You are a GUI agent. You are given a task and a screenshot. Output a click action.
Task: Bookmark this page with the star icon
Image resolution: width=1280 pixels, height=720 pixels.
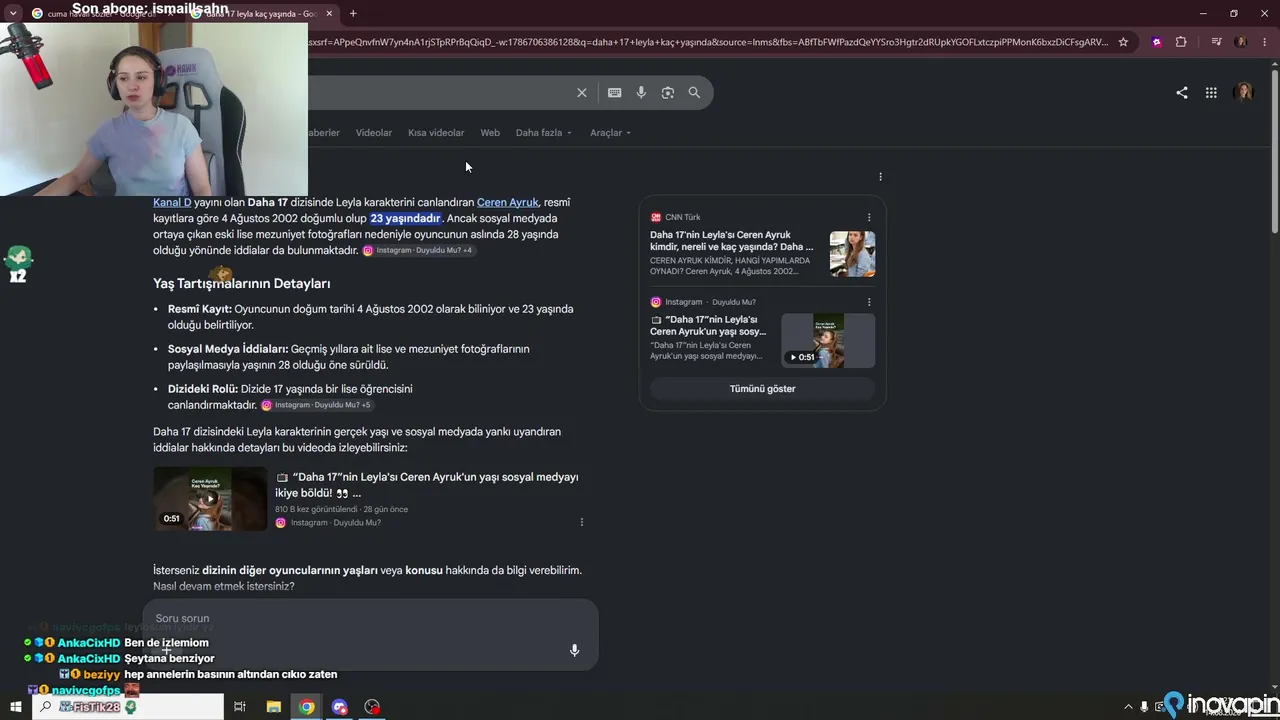point(1123,42)
